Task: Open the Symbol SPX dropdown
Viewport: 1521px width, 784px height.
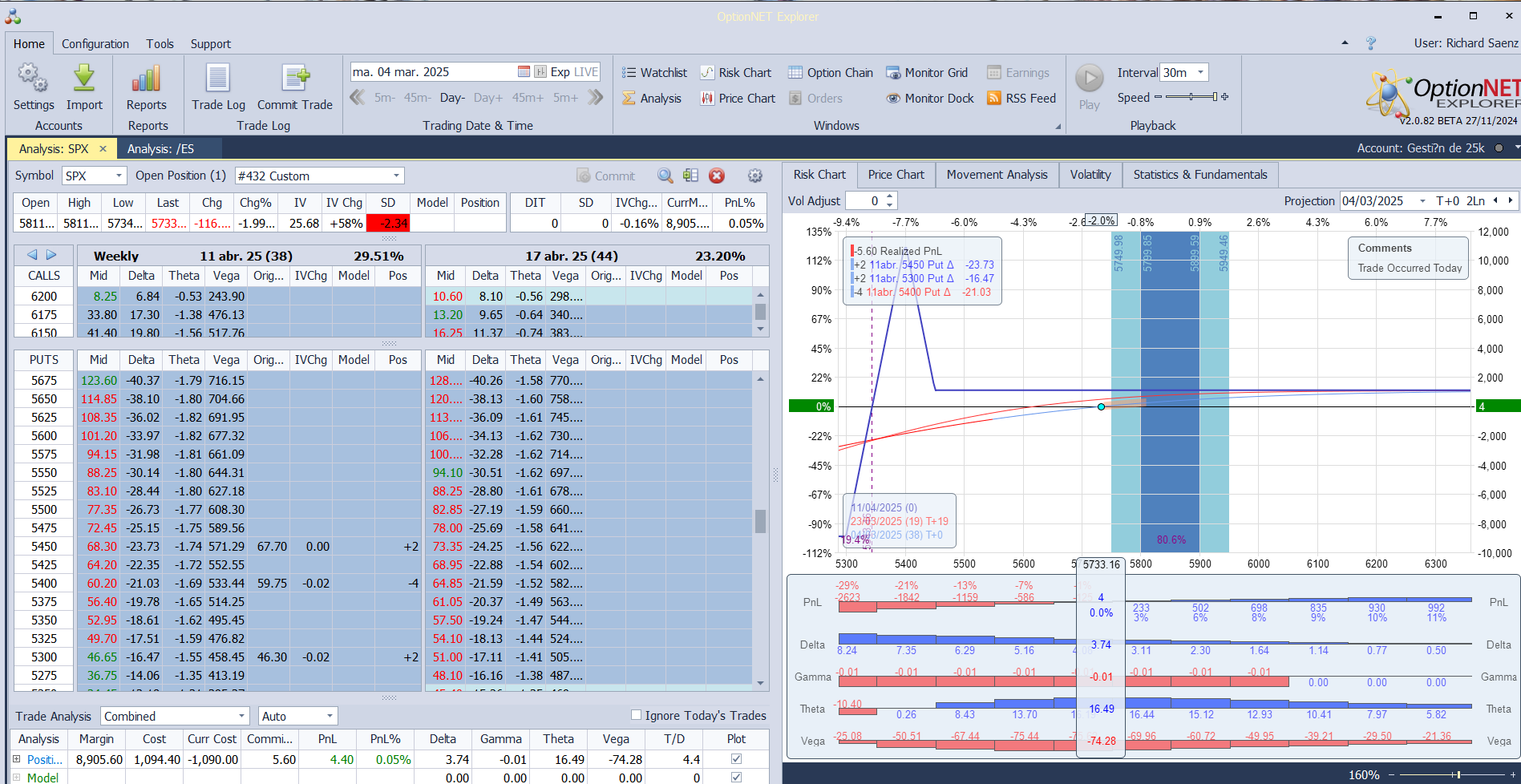Action: [119, 176]
